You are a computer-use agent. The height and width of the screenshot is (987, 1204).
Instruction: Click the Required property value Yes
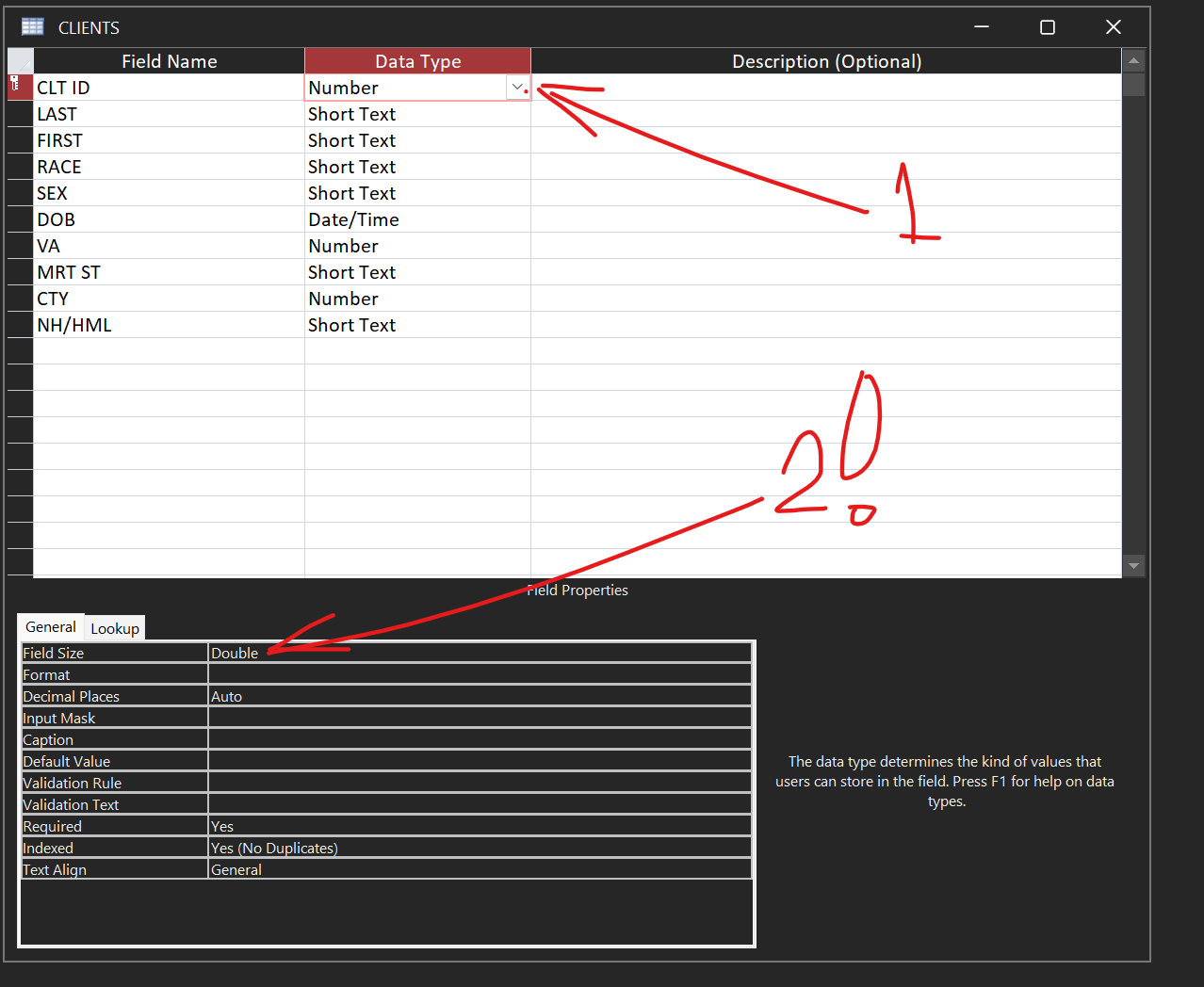480,826
